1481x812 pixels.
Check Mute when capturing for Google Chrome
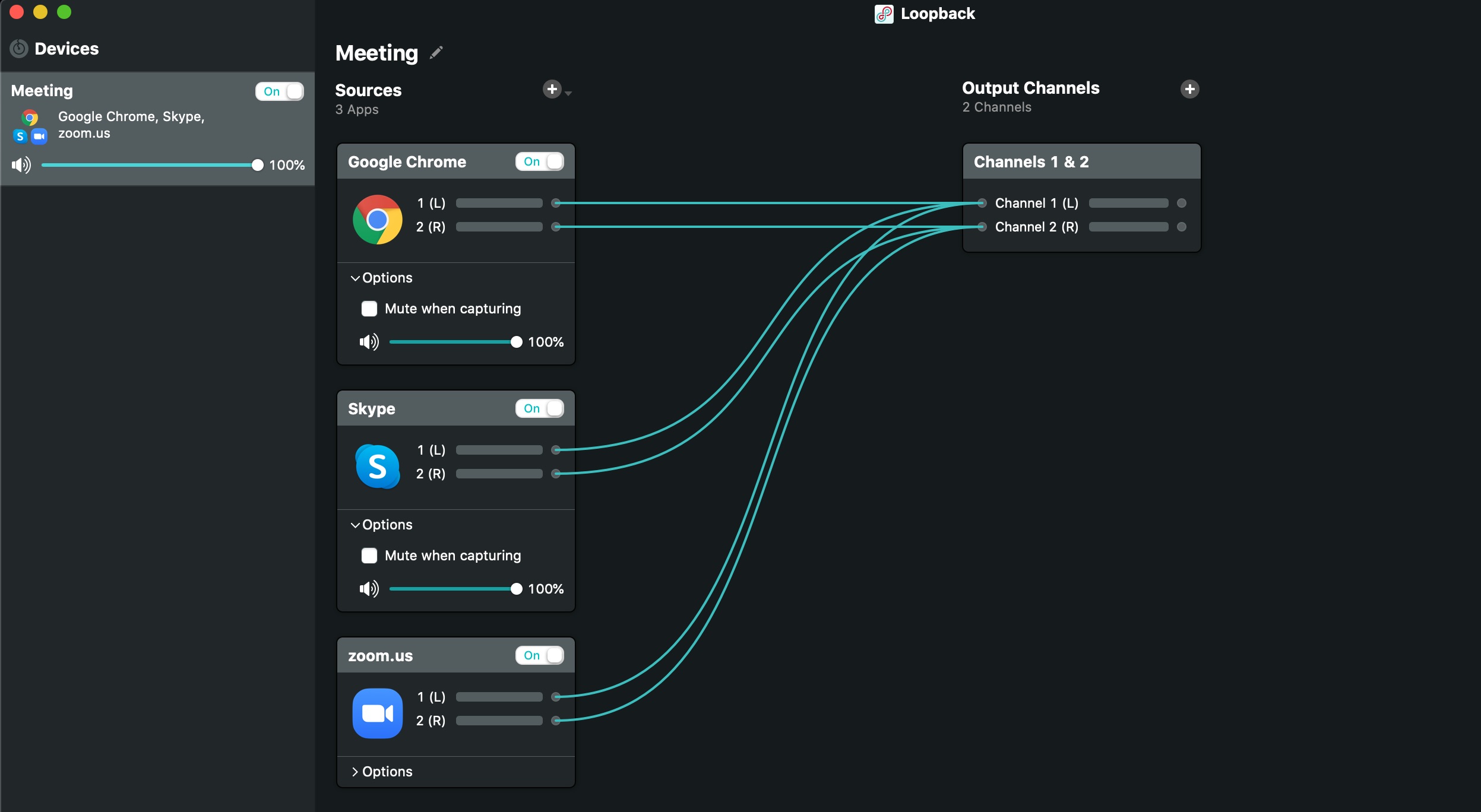[369, 309]
